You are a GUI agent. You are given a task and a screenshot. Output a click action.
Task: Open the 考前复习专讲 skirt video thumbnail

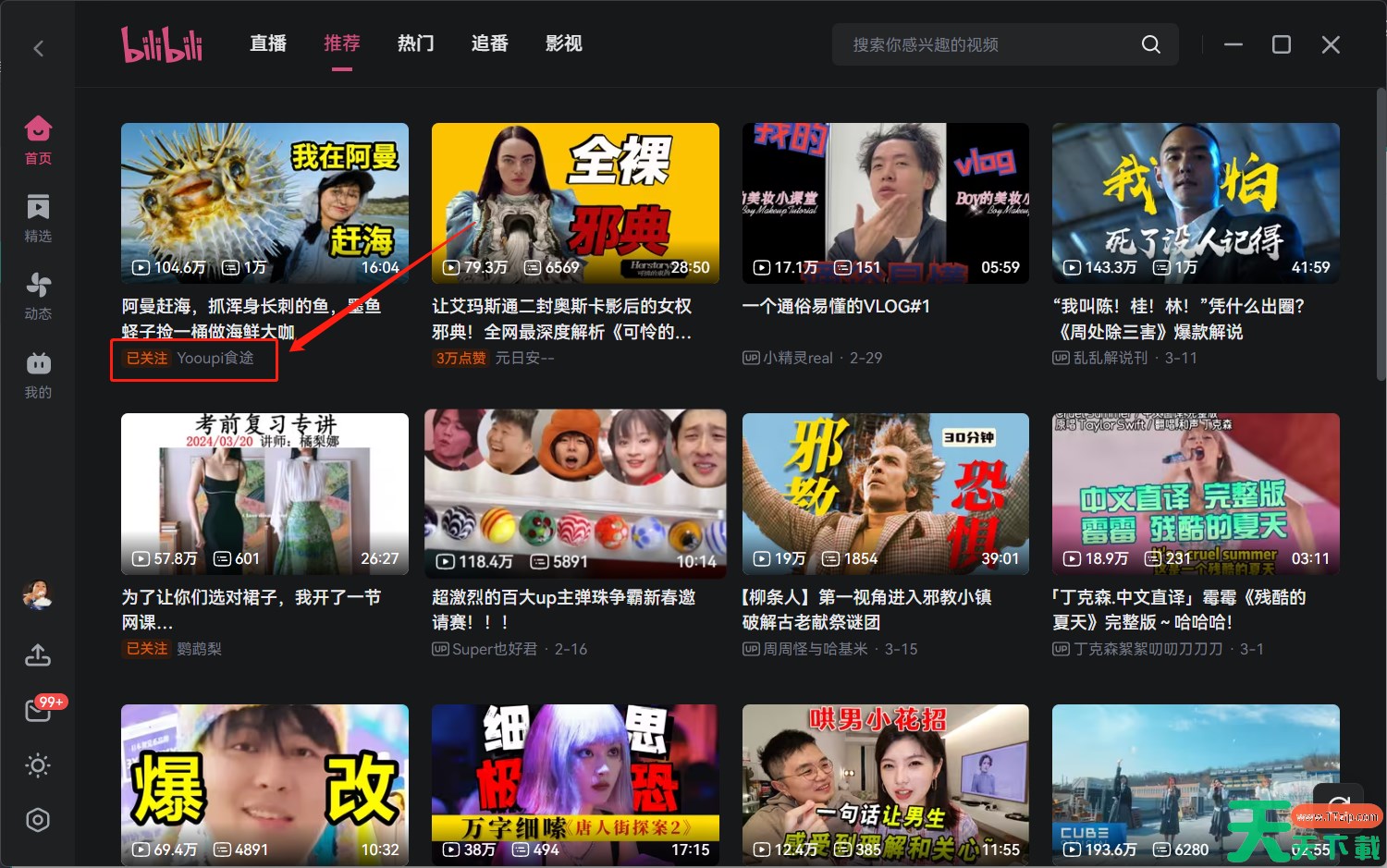[264, 494]
